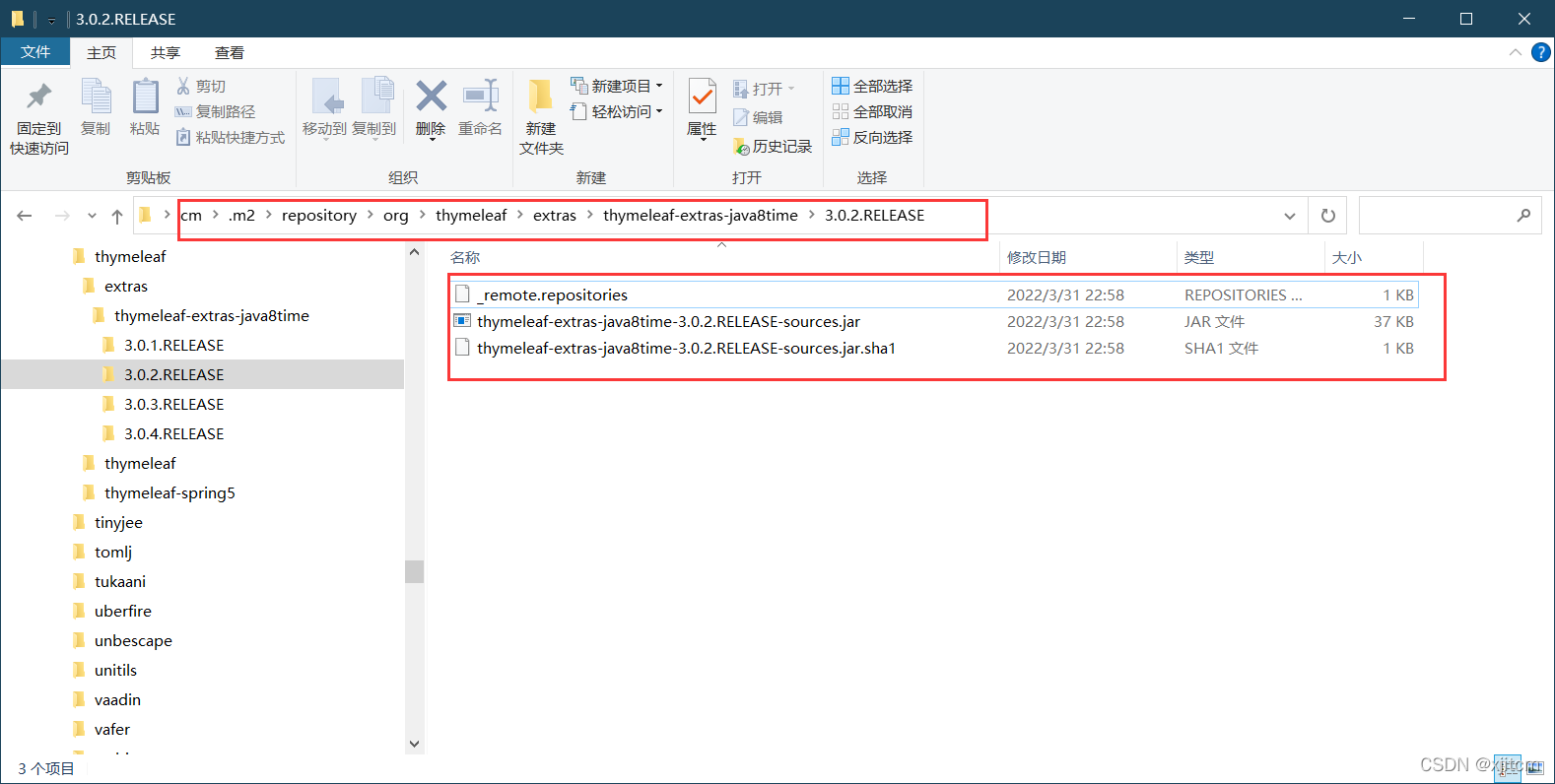1555x784 pixels.
Task: Click navigation pane scrollbar thumb
Action: click(414, 571)
